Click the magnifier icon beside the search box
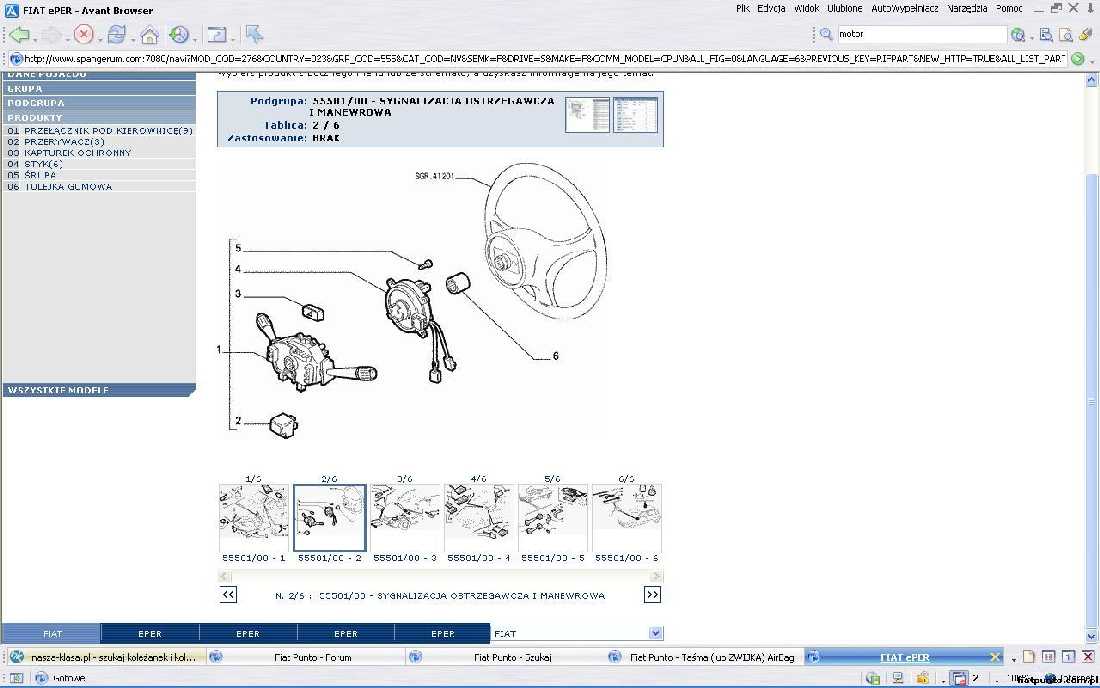 826,34
